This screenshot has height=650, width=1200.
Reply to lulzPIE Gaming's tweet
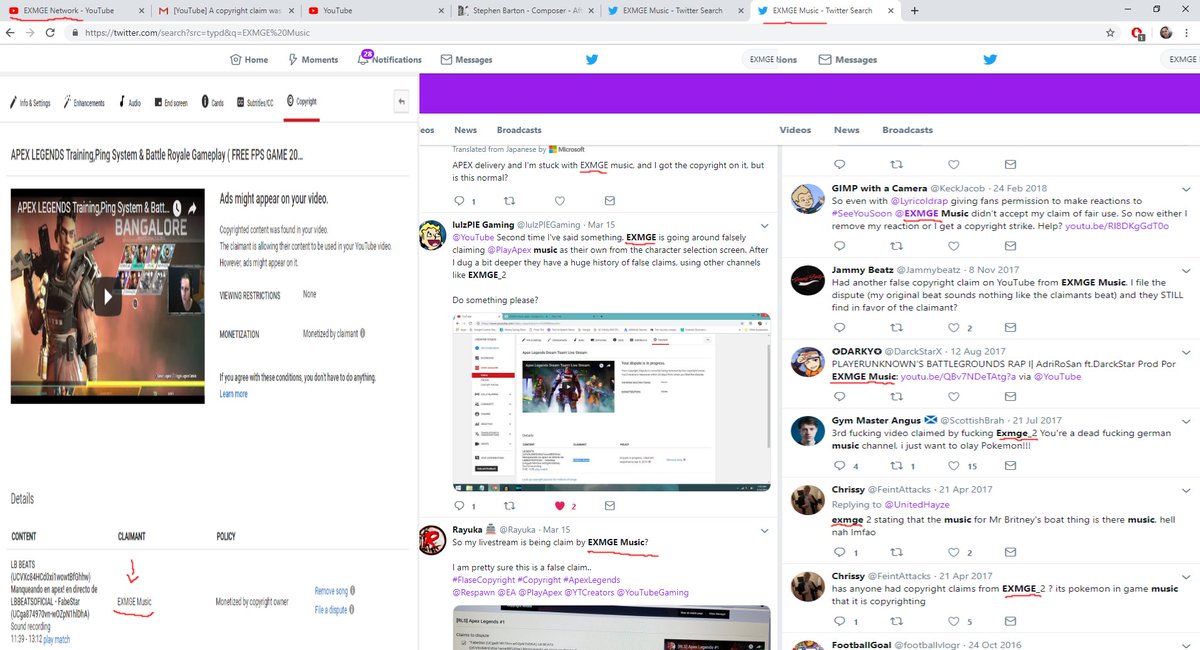click(459, 506)
